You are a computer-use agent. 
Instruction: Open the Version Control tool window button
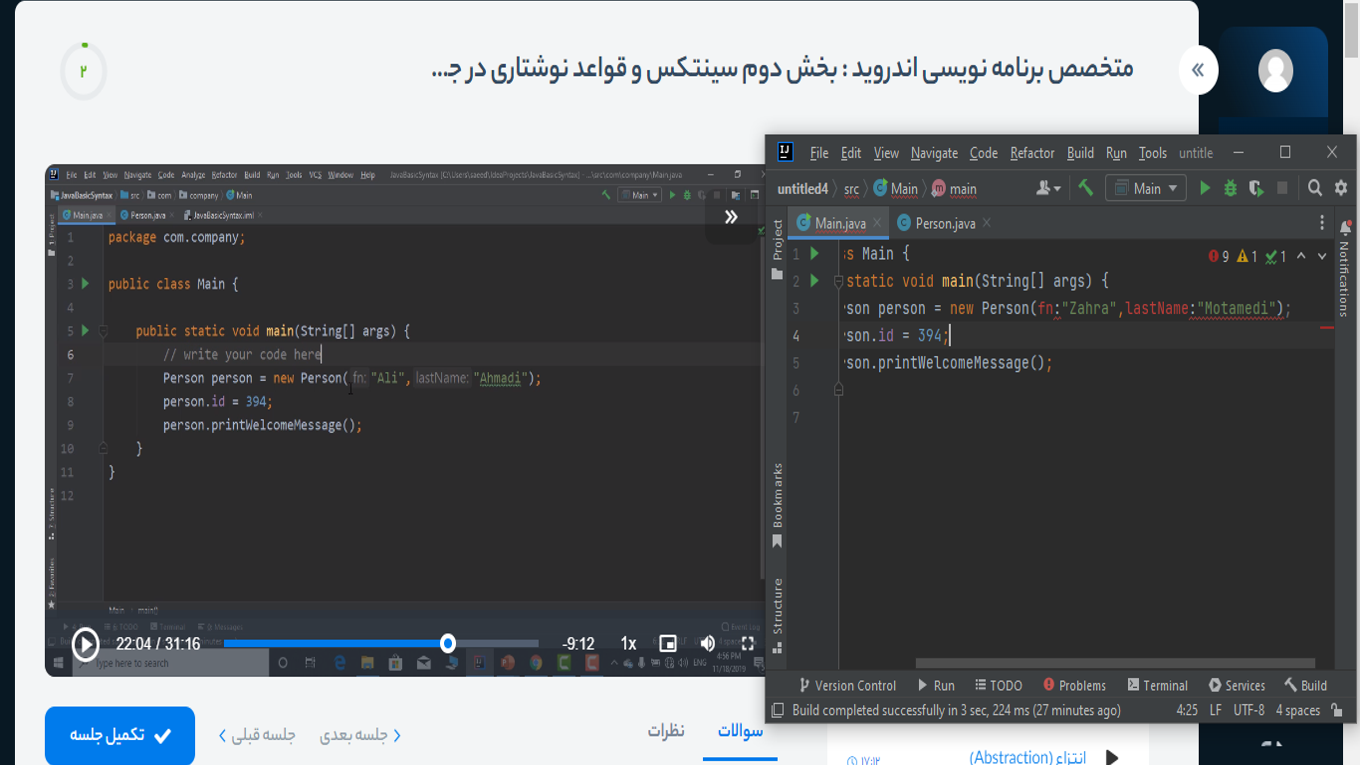coord(847,685)
